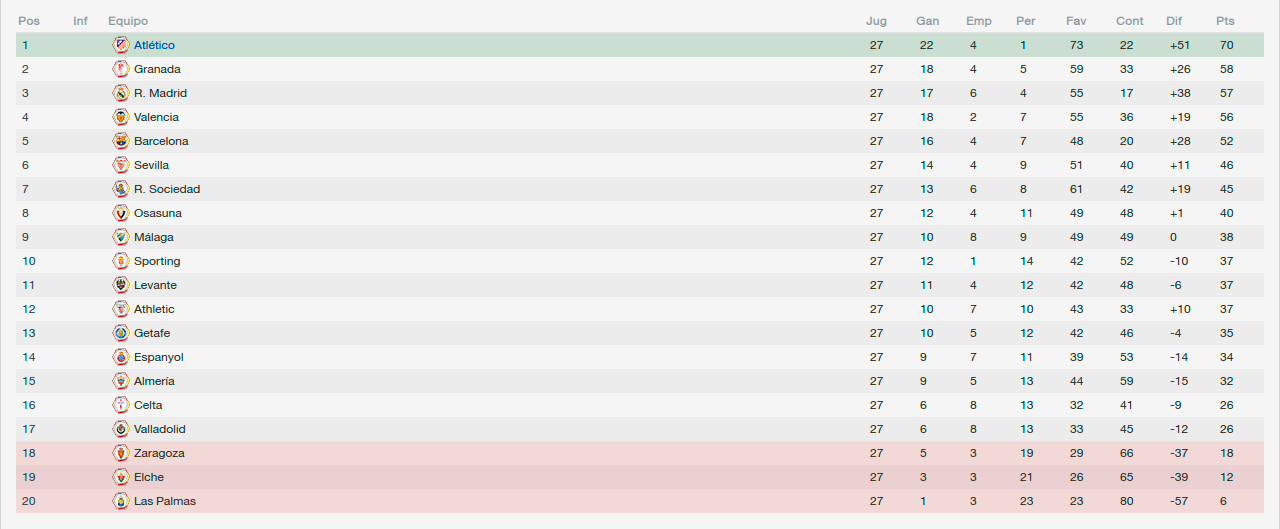Click the Granada club crest icon
Viewport: 1280px width, 529px height.
[x=121, y=69]
